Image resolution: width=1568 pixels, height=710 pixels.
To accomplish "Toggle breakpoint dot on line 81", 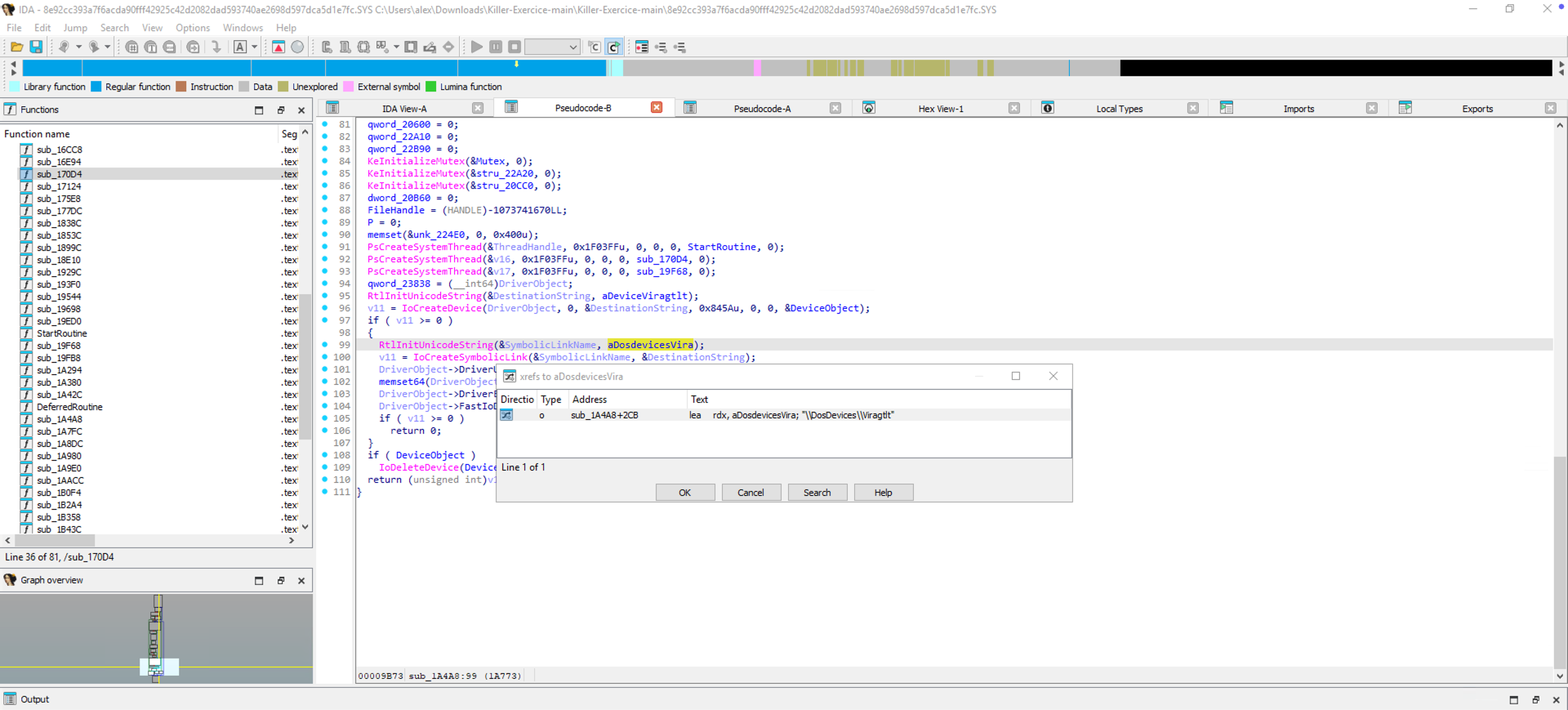I will [325, 124].
